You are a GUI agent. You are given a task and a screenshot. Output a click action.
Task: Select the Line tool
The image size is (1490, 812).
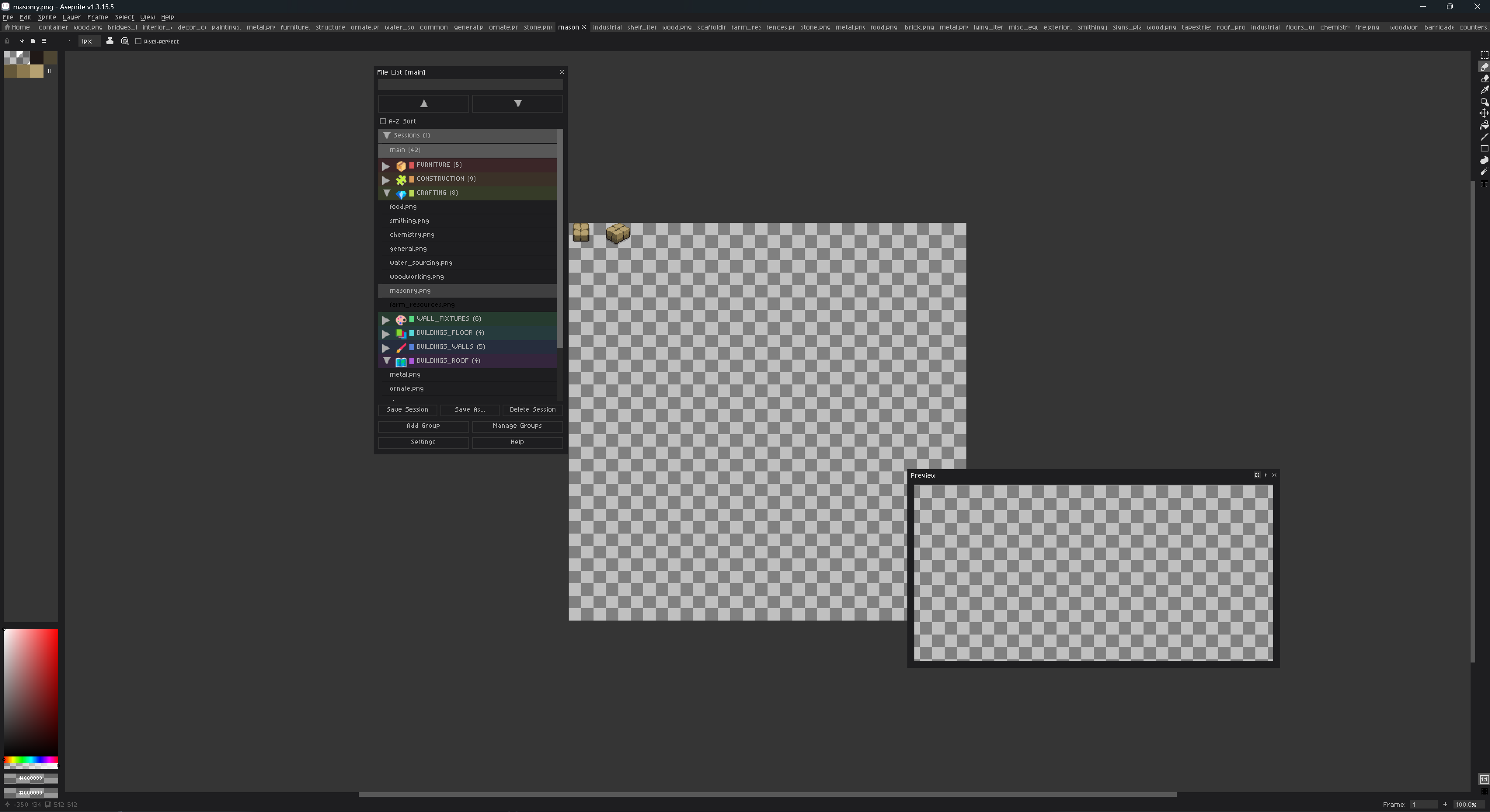(1484, 137)
